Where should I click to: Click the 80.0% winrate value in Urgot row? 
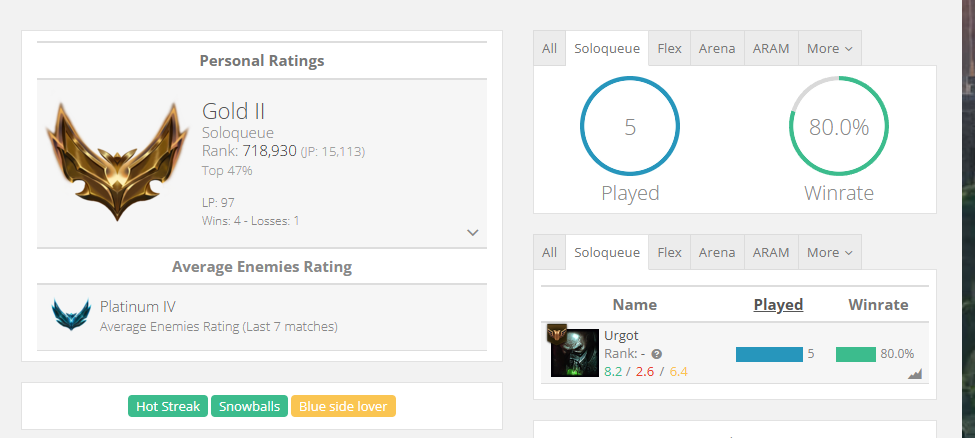pos(897,354)
